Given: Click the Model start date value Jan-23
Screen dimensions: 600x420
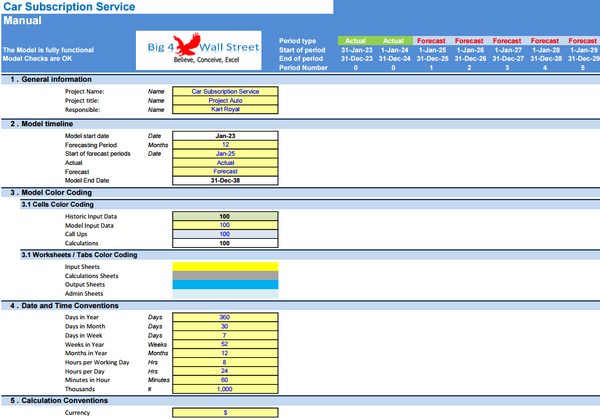Looking at the screenshot, I should pyautogui.click(x=225, y=135).
